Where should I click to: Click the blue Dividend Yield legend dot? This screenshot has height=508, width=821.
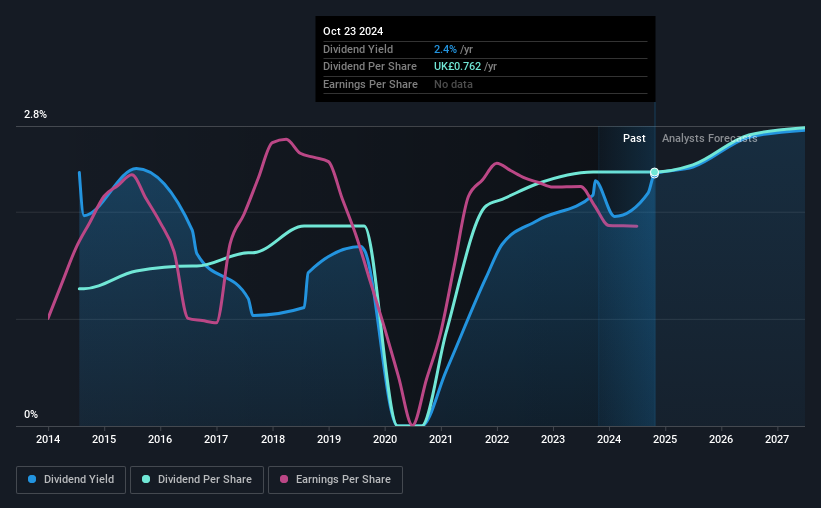[32, 479]
